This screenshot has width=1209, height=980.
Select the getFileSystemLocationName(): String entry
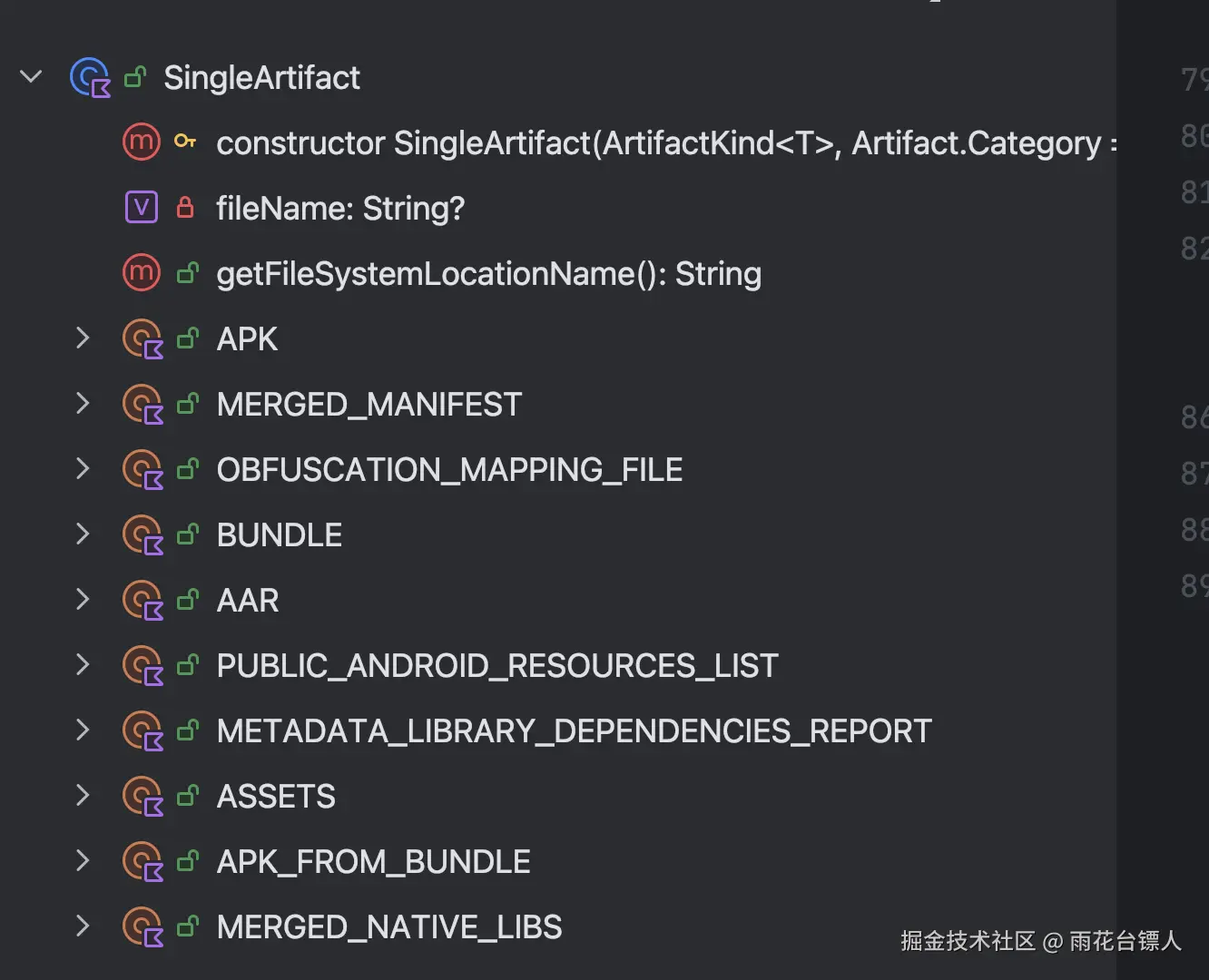coord(488,274)
